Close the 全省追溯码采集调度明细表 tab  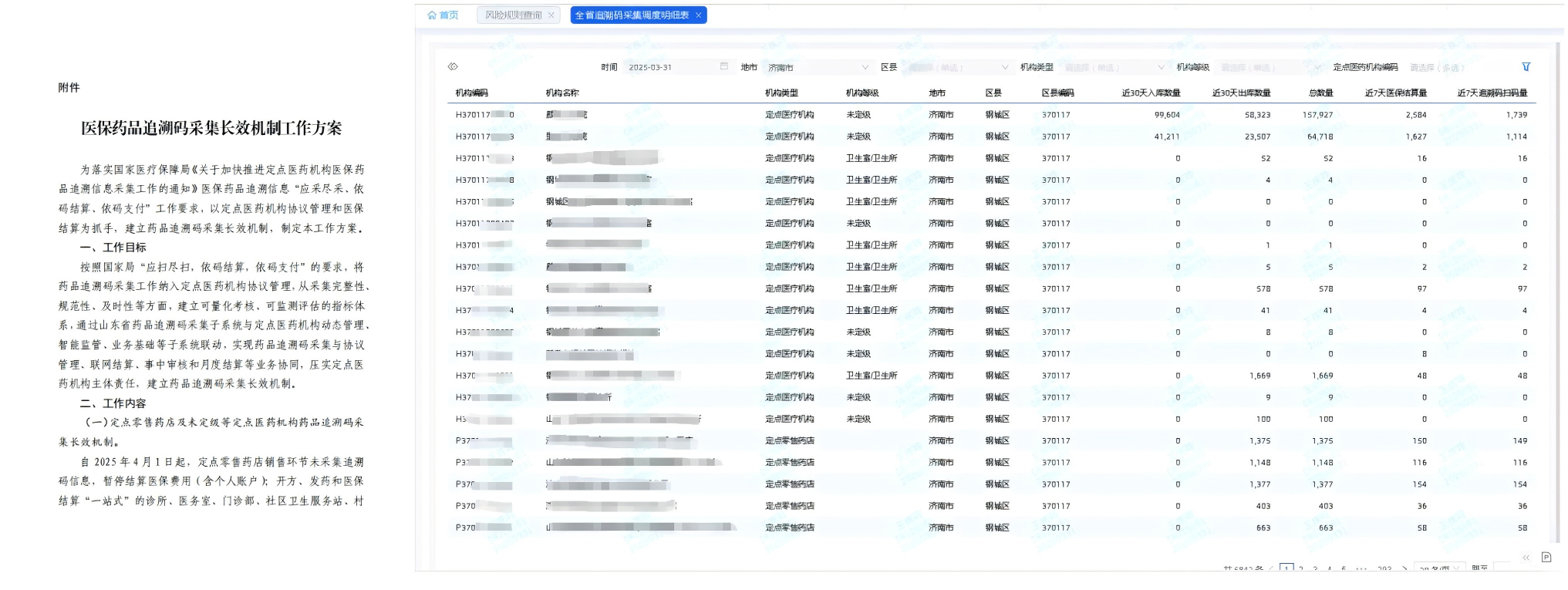click(699, 15)
